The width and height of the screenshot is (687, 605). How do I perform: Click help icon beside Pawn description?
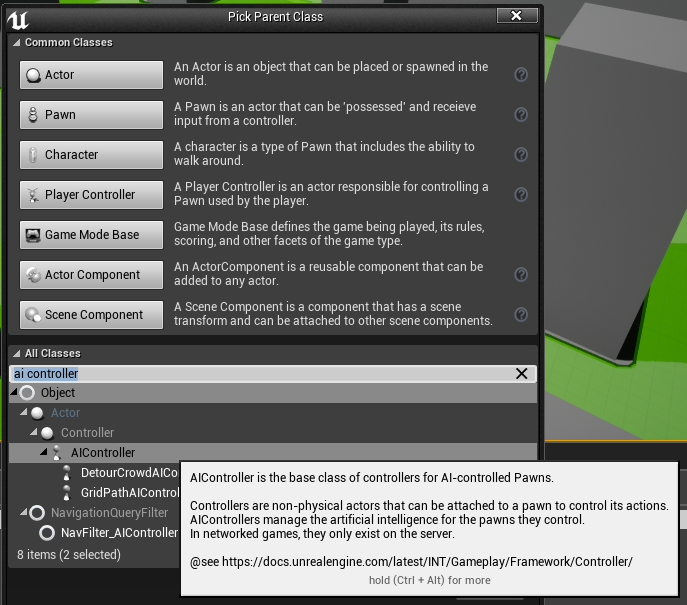point(521,115)
